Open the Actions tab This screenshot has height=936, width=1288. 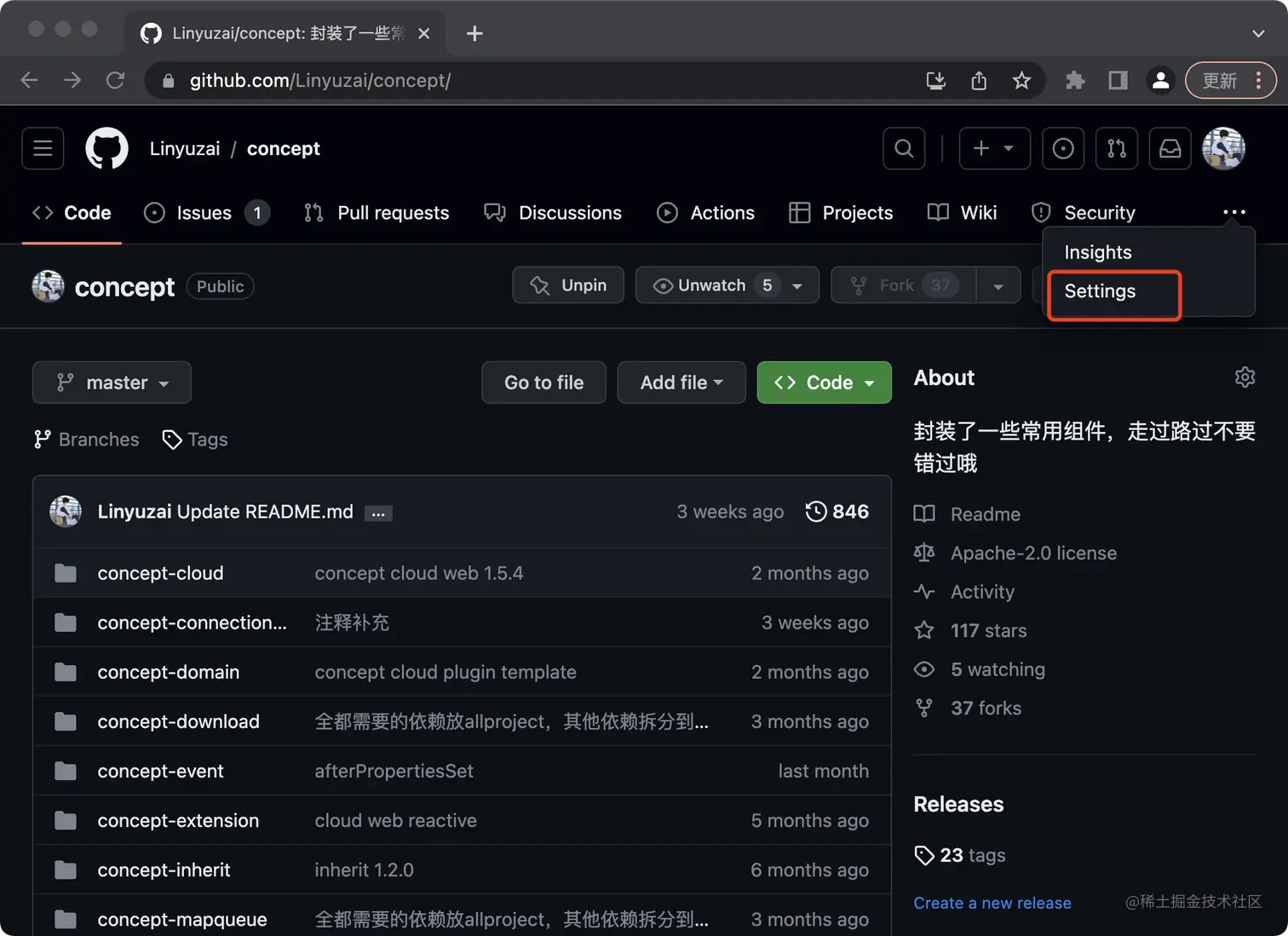point(705,213)
